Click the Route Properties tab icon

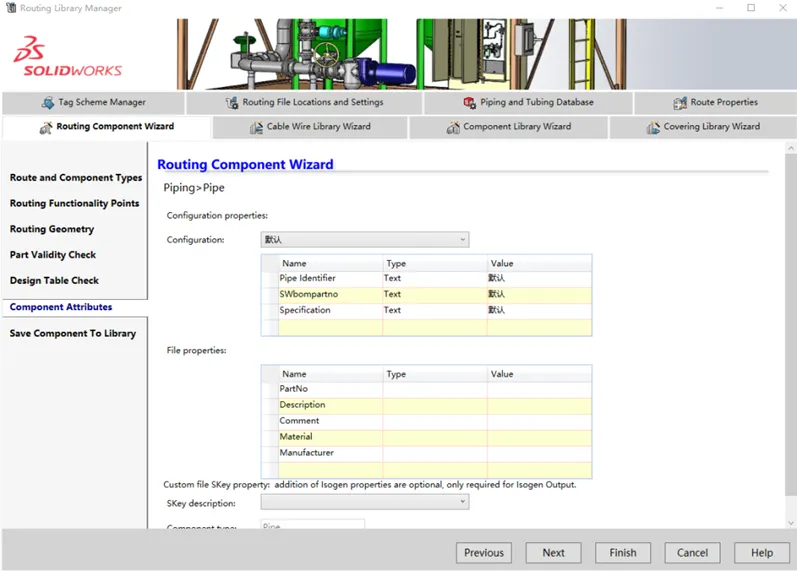pos(680,103)
